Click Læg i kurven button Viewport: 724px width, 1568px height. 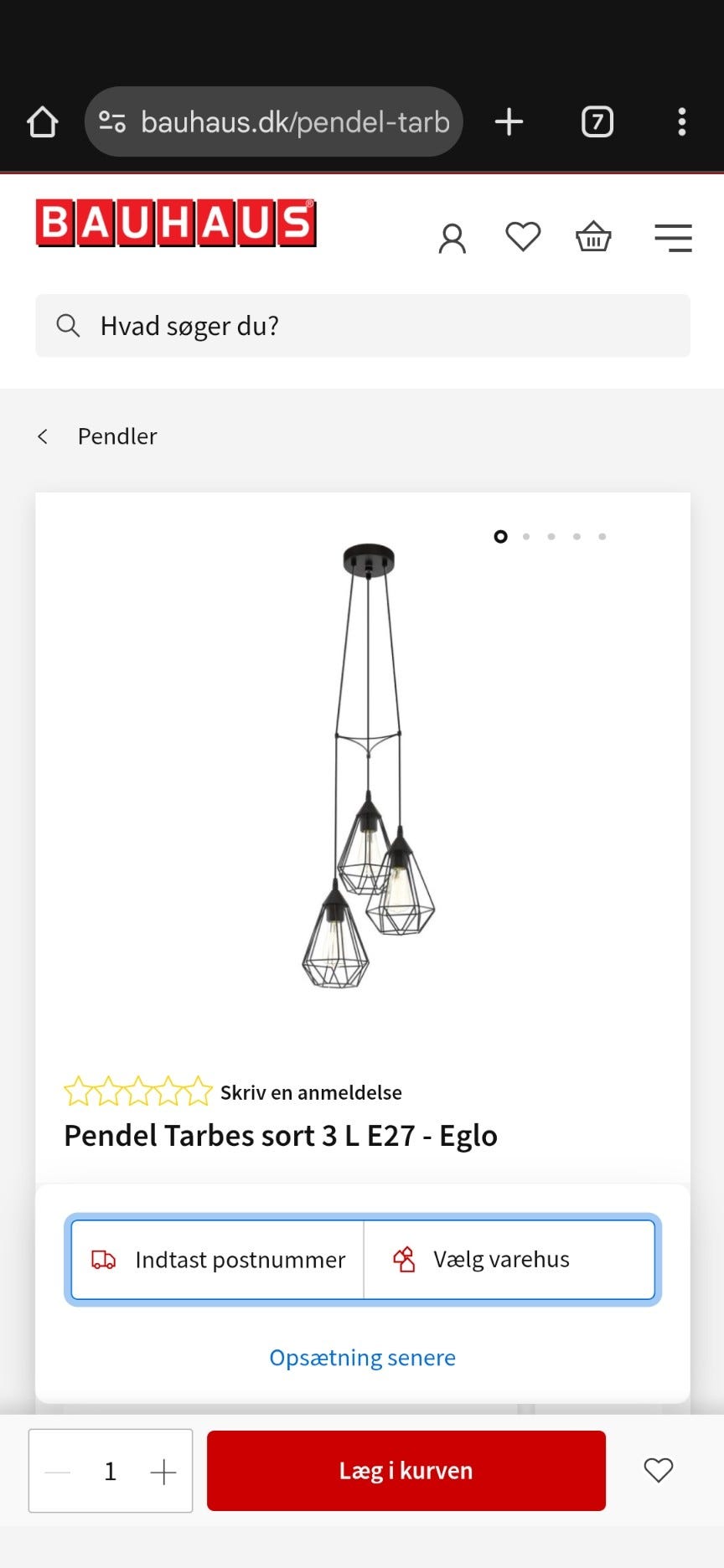[406, 1471]
